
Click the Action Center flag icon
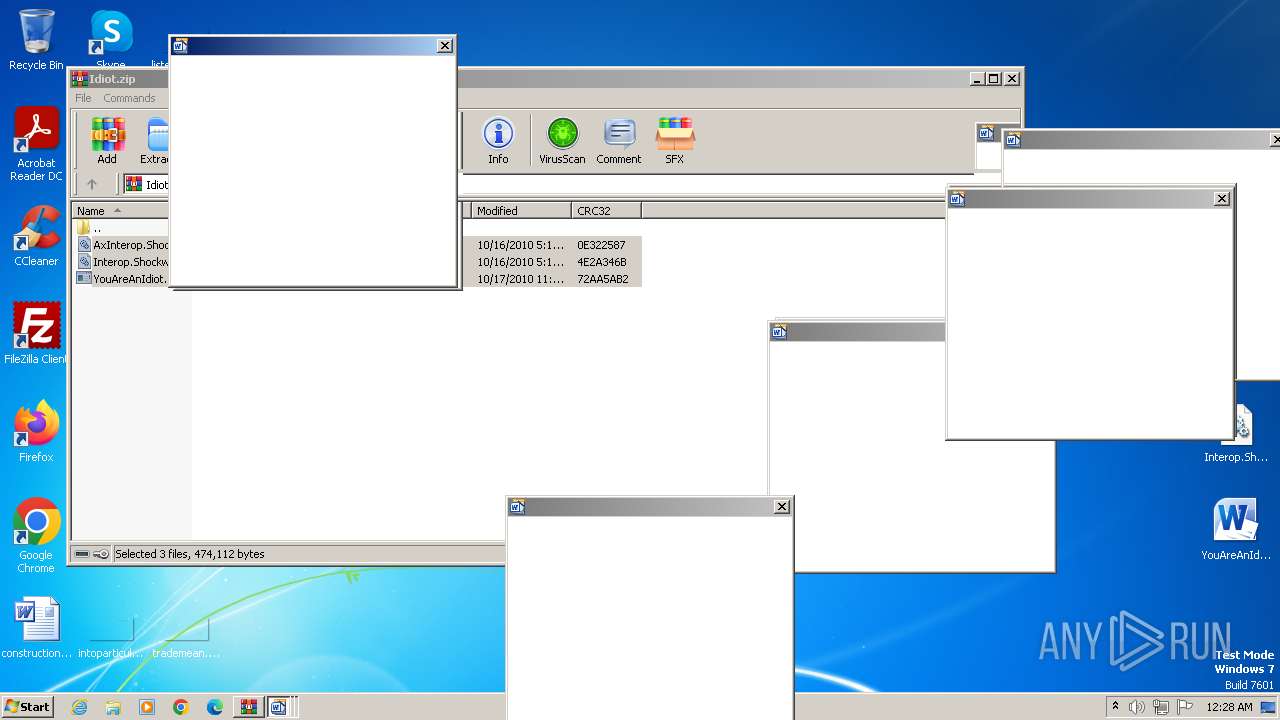1184,707
